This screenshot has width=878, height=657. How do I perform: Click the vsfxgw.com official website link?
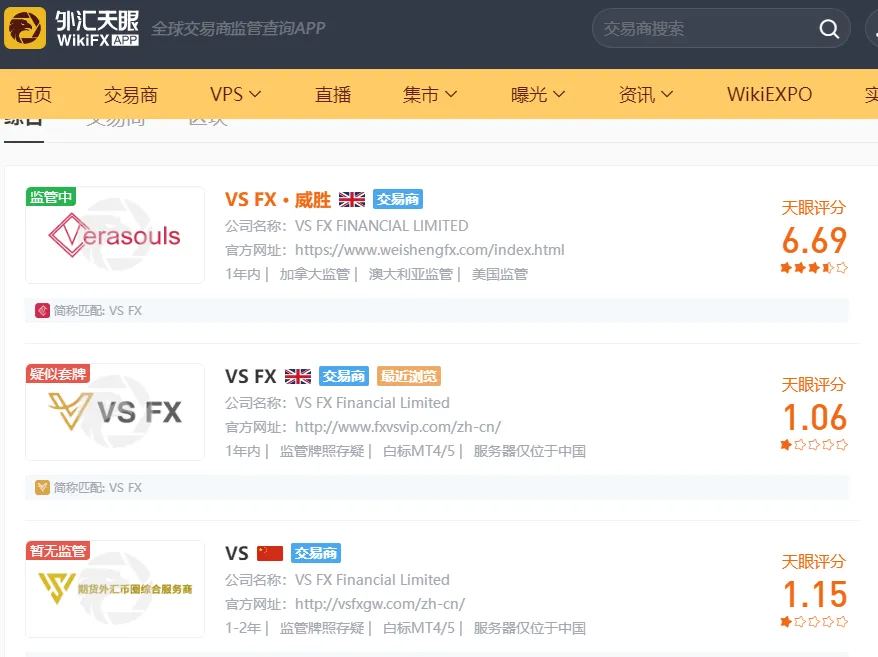[380, 604]
